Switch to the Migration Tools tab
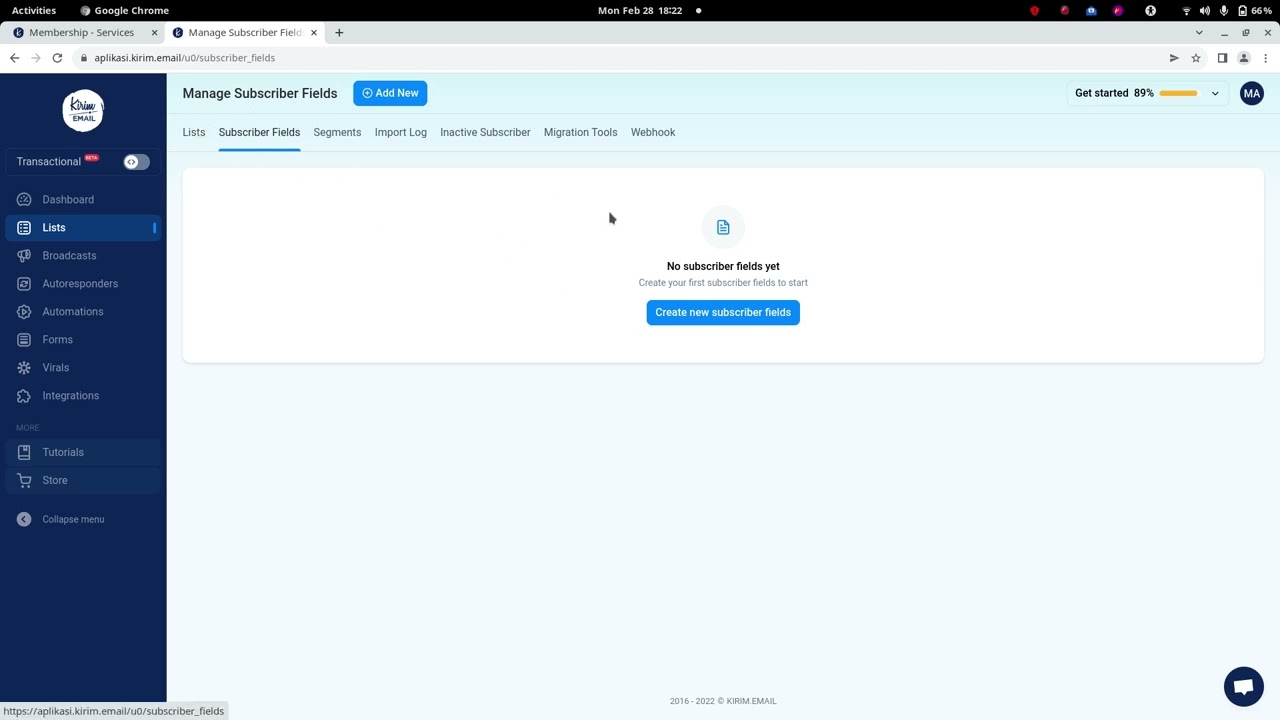1280x720 pixels. (x=580, y=132)
